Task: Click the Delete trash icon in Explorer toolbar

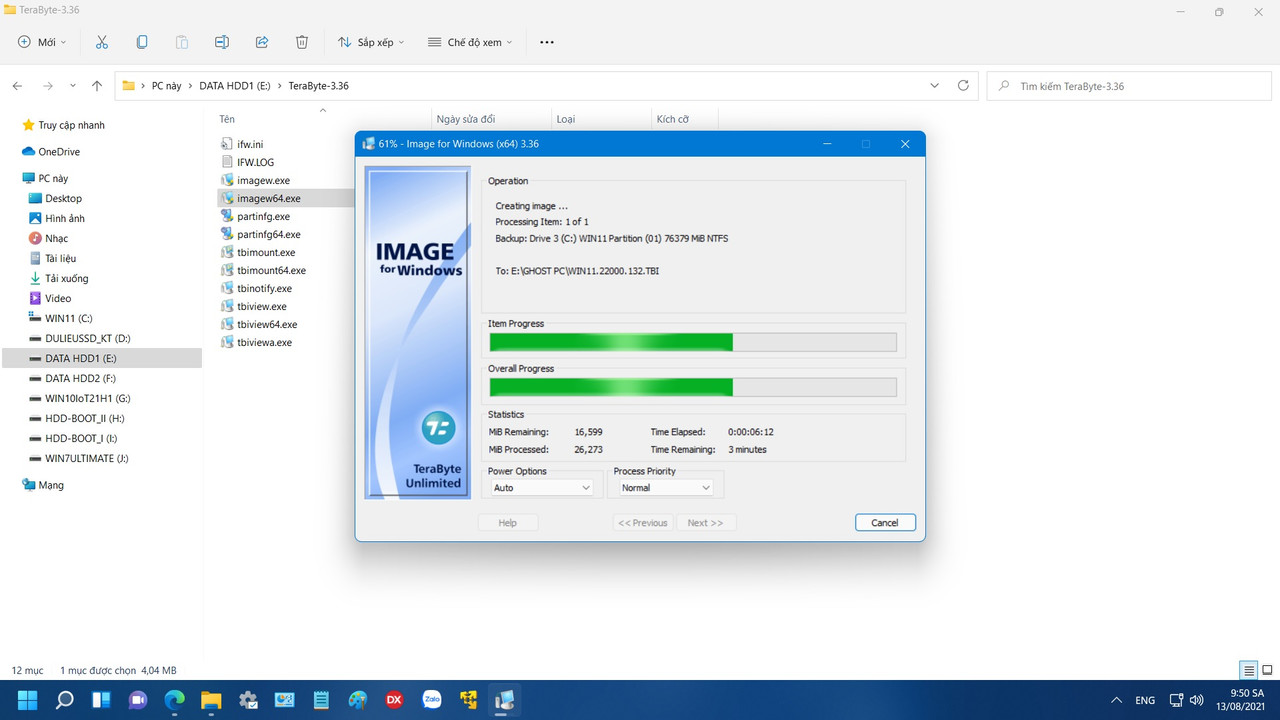Action: point(302,42)
